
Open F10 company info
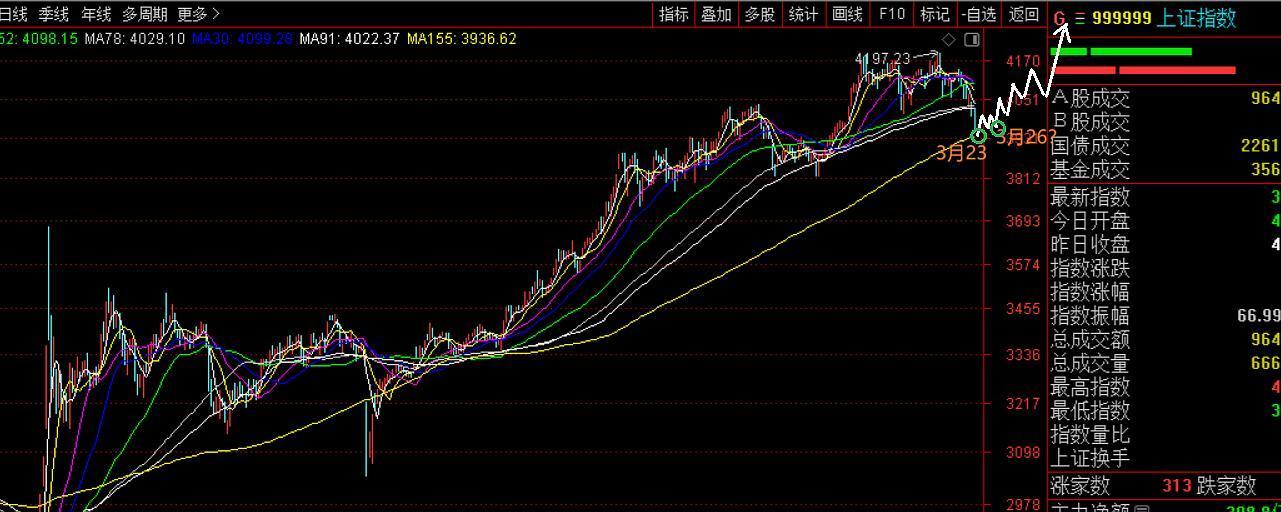click(891, 14)
